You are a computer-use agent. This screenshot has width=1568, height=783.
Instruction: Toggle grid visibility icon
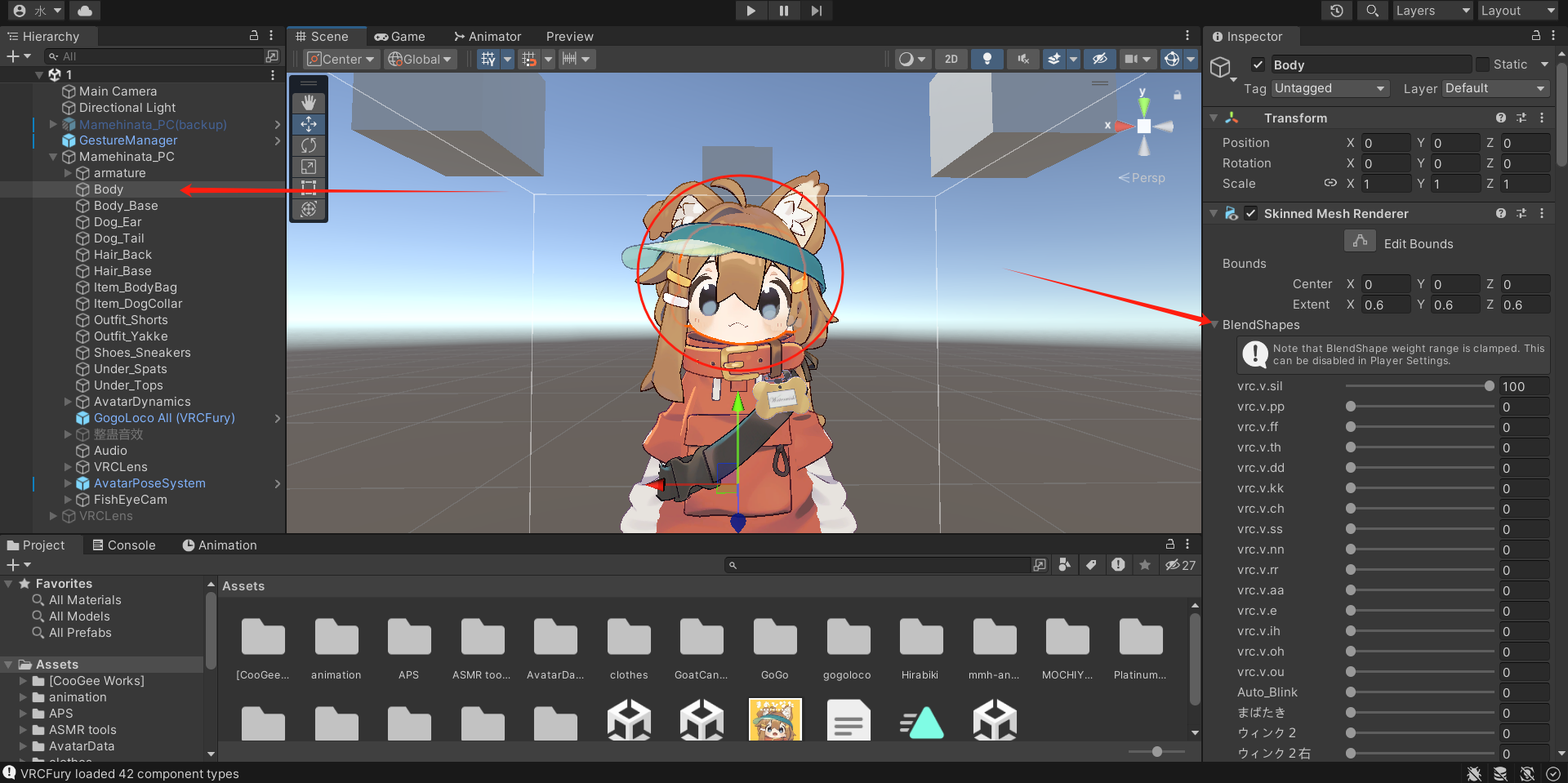(x=488, y=59)
